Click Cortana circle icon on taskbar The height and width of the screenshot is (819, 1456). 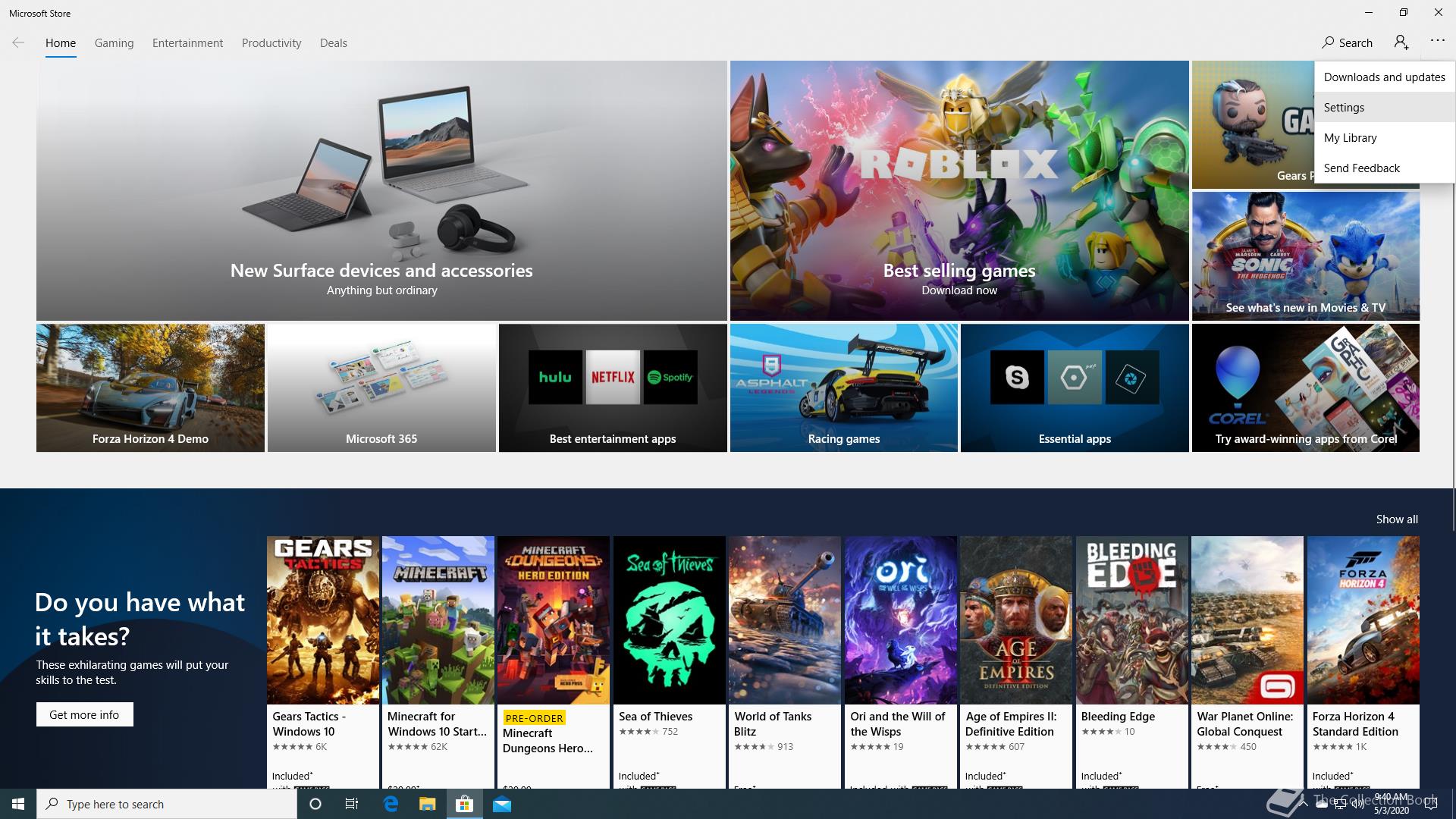pos(315,804)
